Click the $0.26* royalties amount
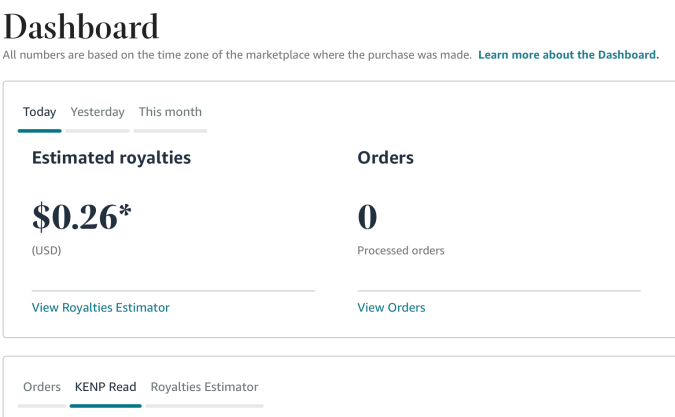The height and width of the screenshot is (417, 675). tap(82, 216)
